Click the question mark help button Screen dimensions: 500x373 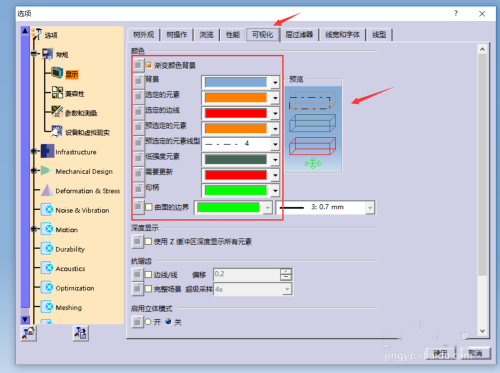pyautogui.click(x=456, y=13)
